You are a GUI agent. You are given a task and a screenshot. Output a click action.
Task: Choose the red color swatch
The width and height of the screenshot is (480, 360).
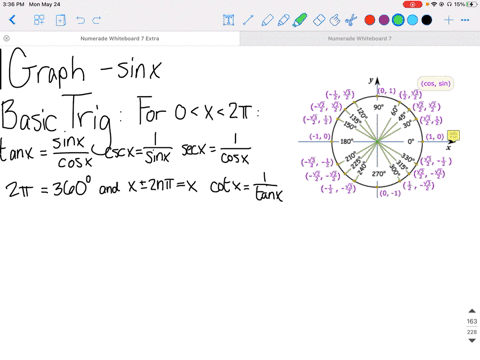(x=370, y=20)
